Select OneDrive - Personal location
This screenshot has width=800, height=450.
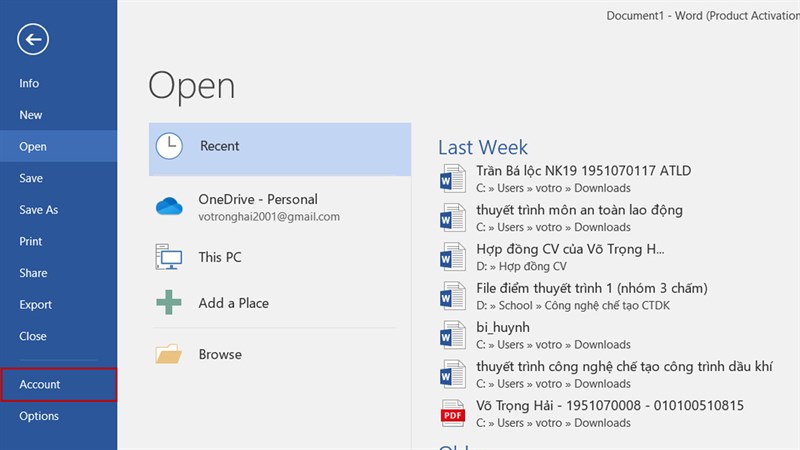point(258,200)
